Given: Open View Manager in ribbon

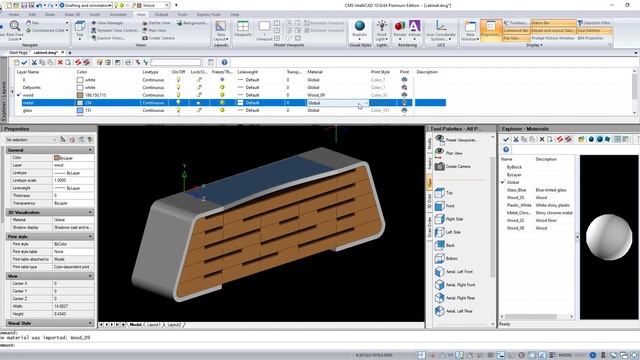Looking at the screenshot, I should (108, 23).
